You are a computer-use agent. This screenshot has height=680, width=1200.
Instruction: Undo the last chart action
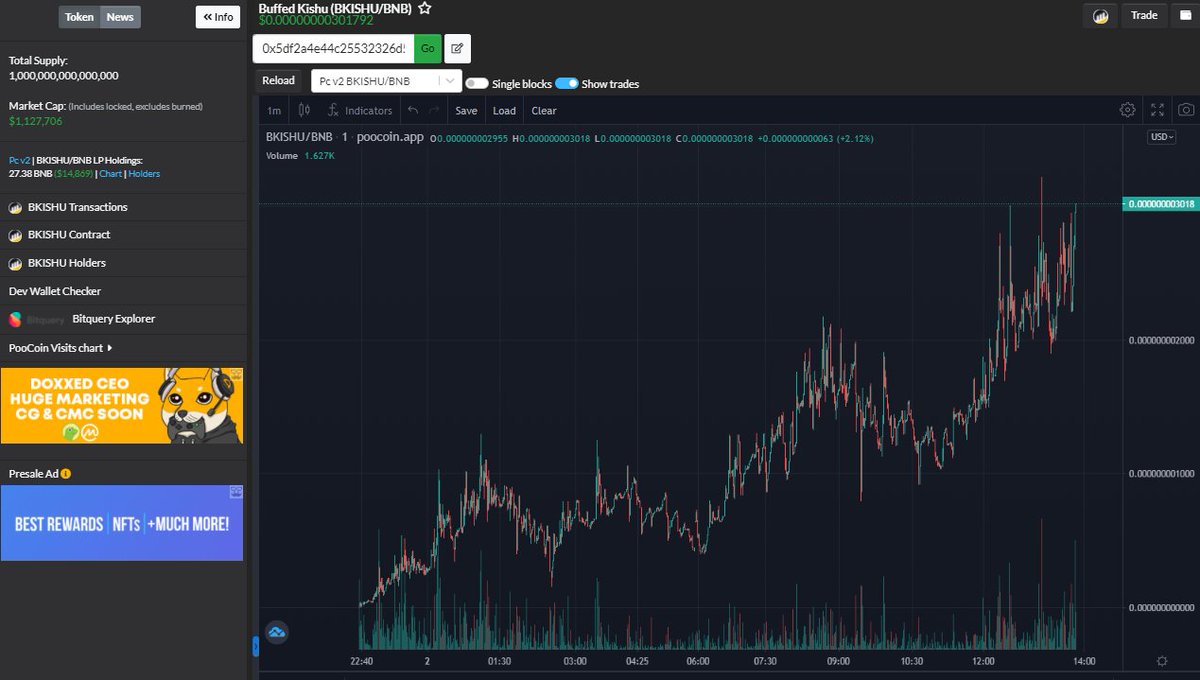tap(413, 111)
